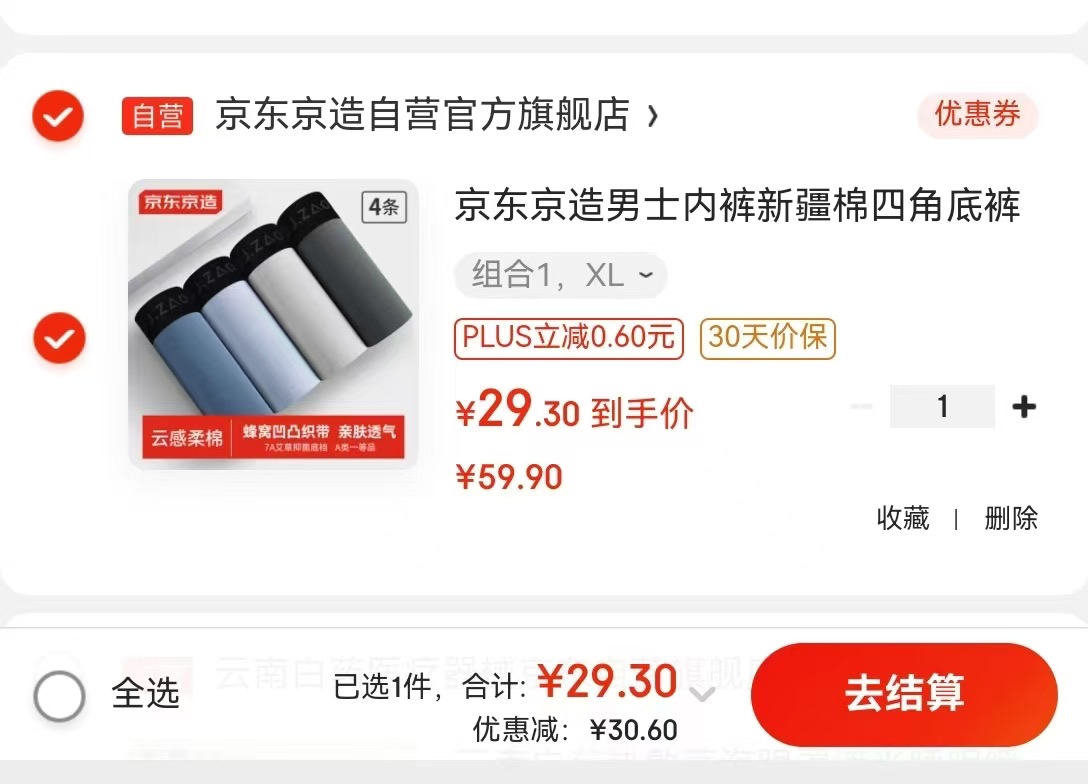Screen dimensions: 1088x784
Task: Uncheck the 京东京造 store selection checkmark
Action: coord(58,116)
